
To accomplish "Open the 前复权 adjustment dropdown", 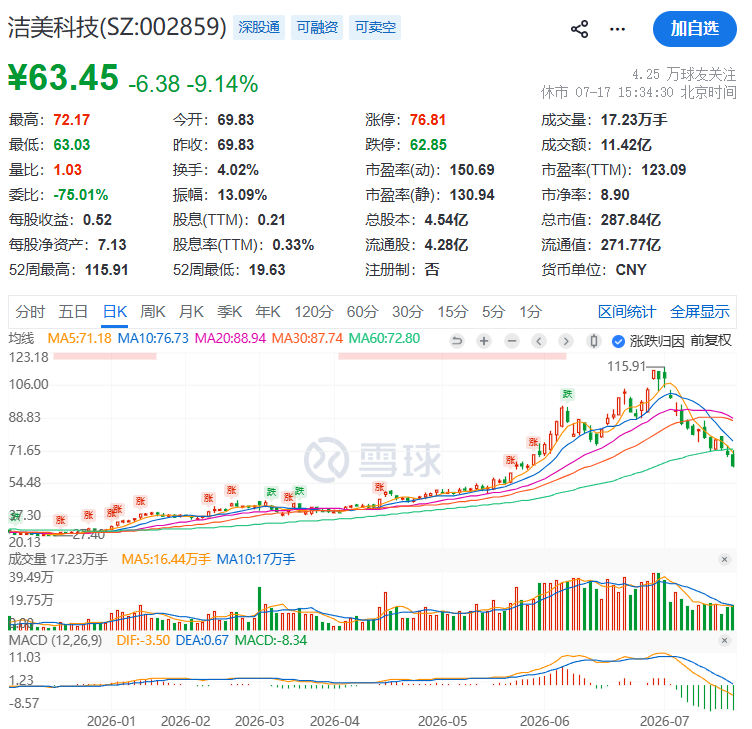I will click(x=711, y=341).
